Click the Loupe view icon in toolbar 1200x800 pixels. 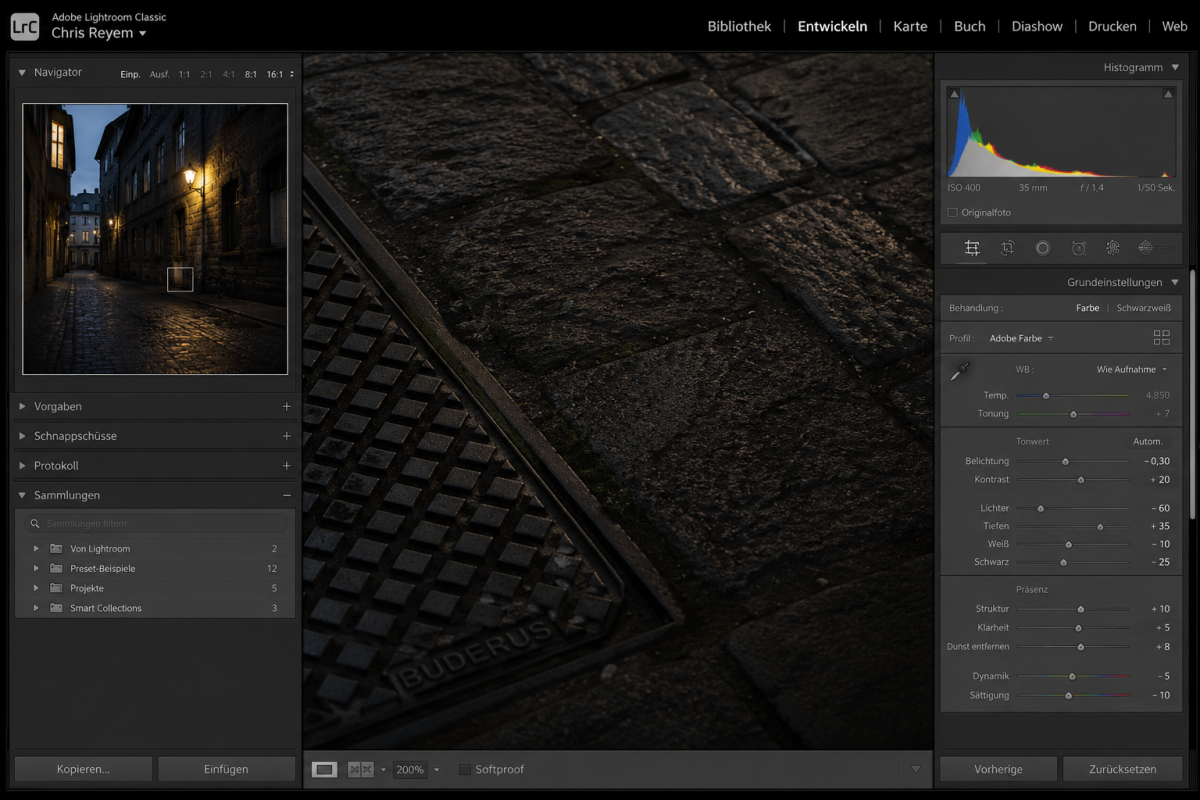[324, 769]
